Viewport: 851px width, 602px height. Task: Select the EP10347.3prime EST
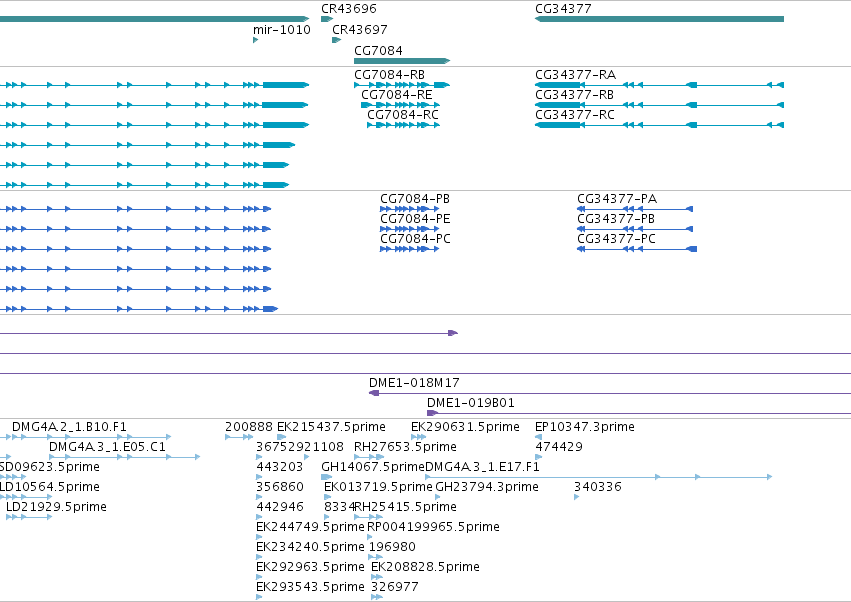tap(585, 427)
